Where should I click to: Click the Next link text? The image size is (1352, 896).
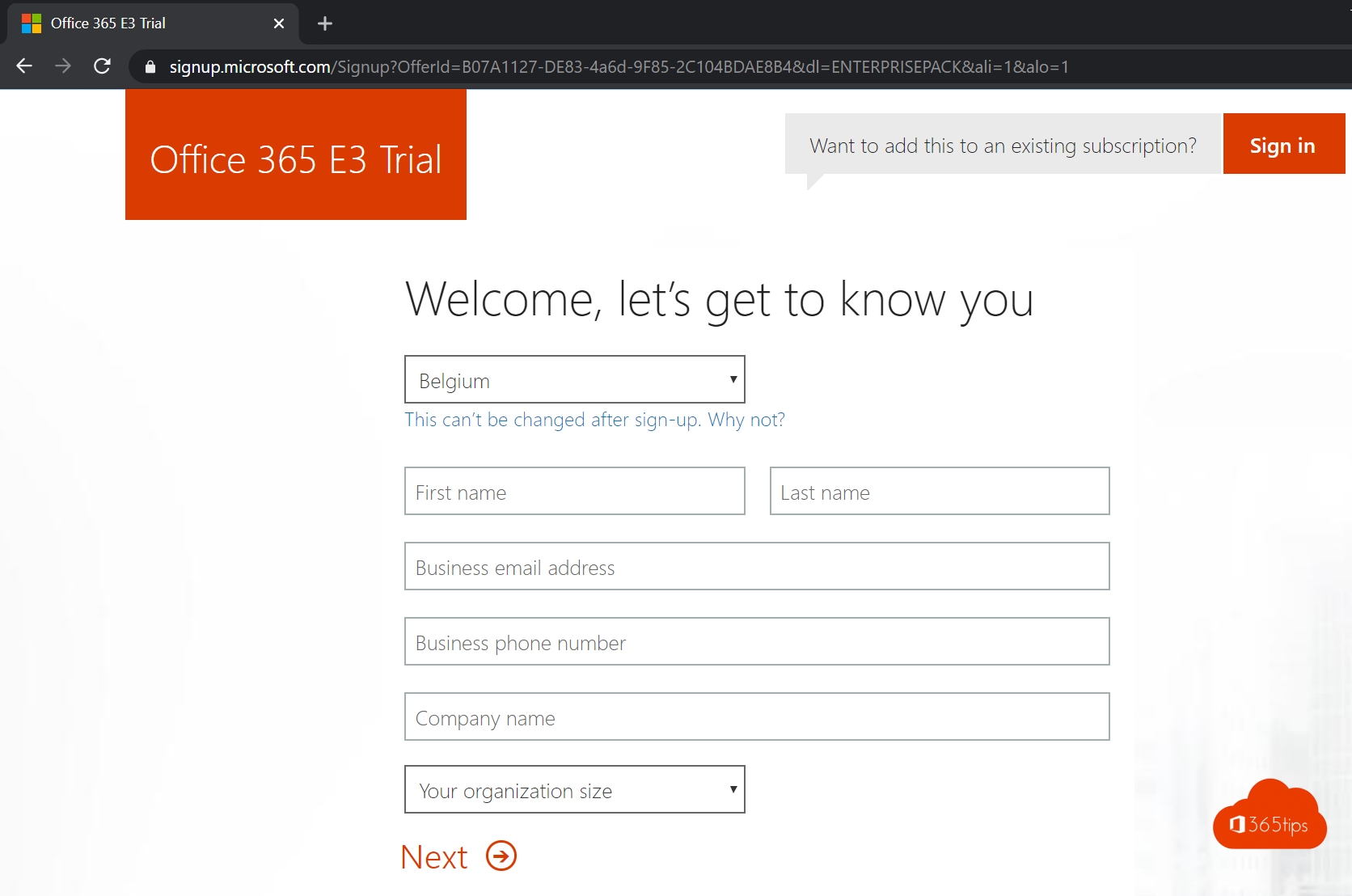434,857
